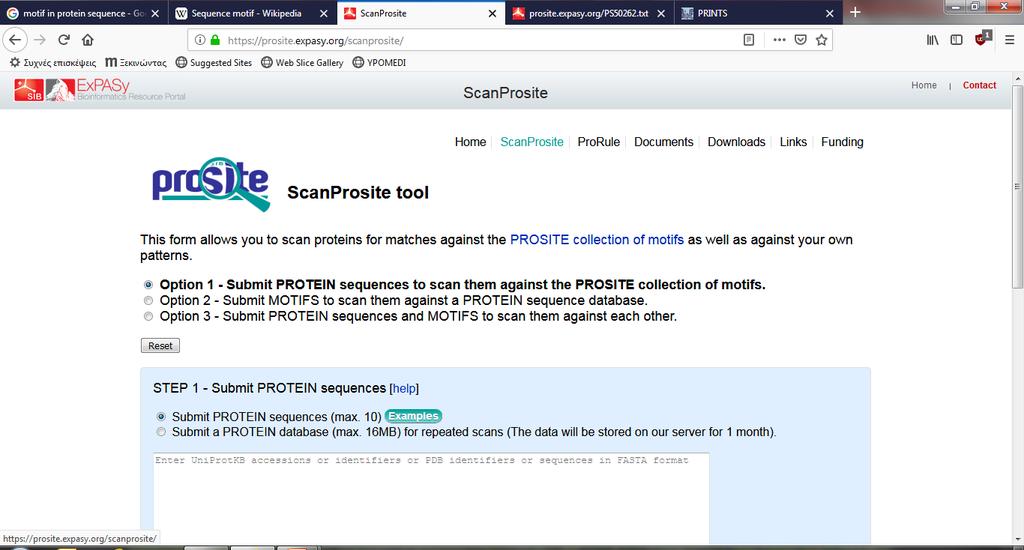Viewport: 1024px width, 550px height.
Task: Reload the current page
Action: click(63, 40)
